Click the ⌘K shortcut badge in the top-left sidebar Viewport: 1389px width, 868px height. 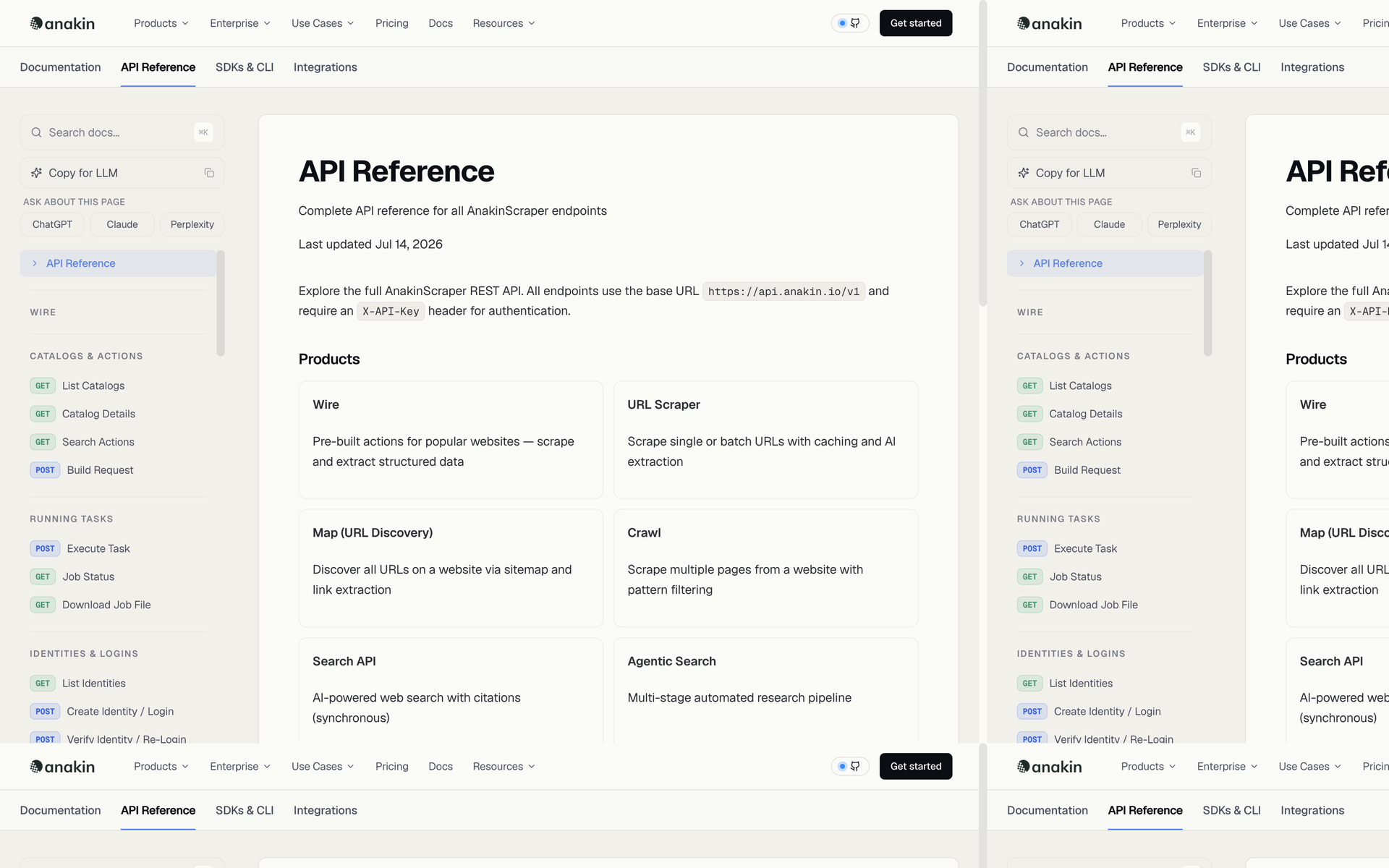(x=203, y=132)
